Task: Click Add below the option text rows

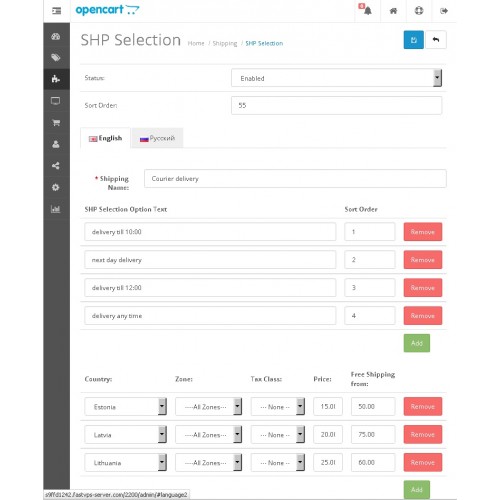Action: tap(417, 343)
